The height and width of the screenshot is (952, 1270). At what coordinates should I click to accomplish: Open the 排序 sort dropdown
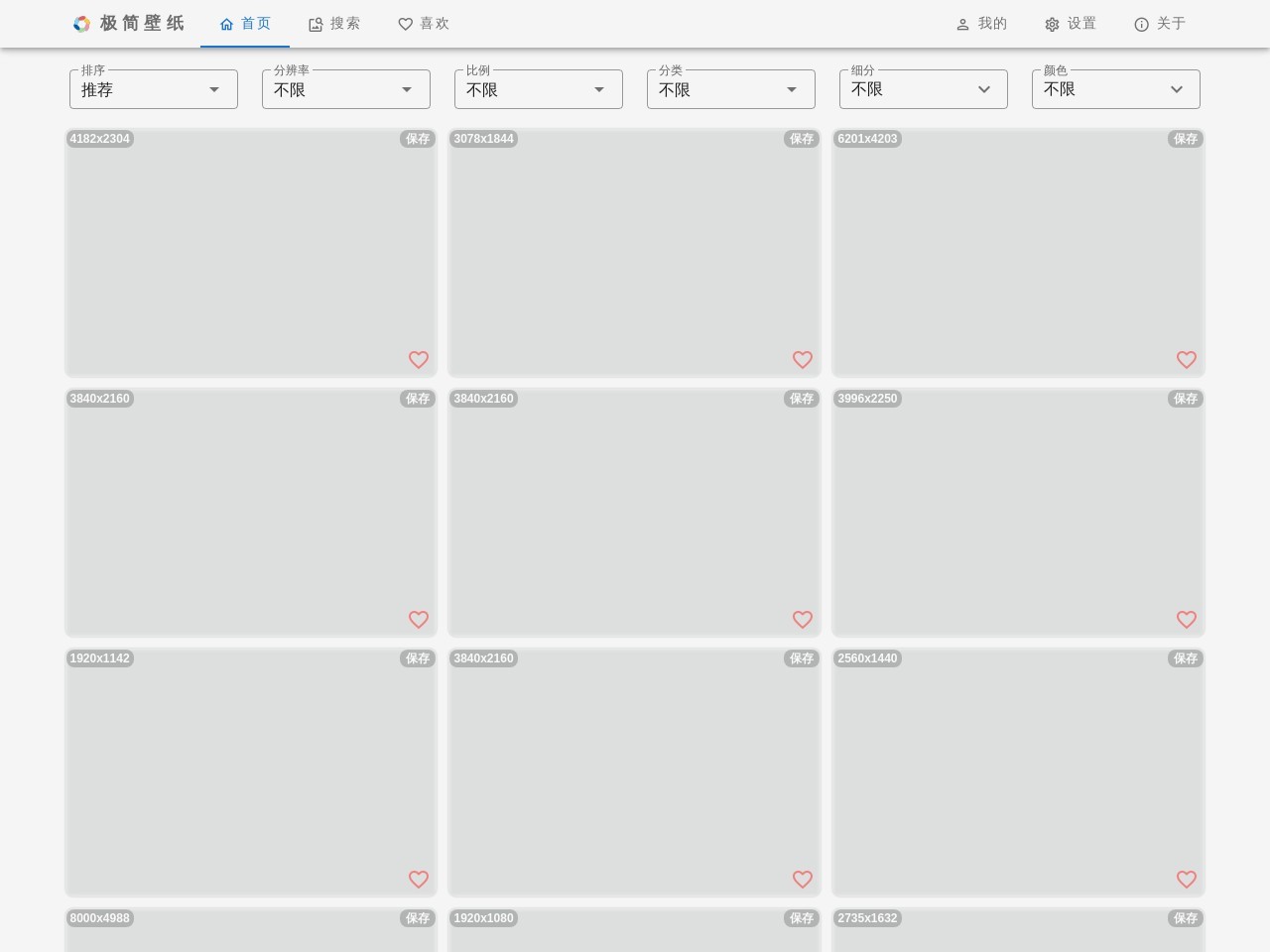(154, 89)
